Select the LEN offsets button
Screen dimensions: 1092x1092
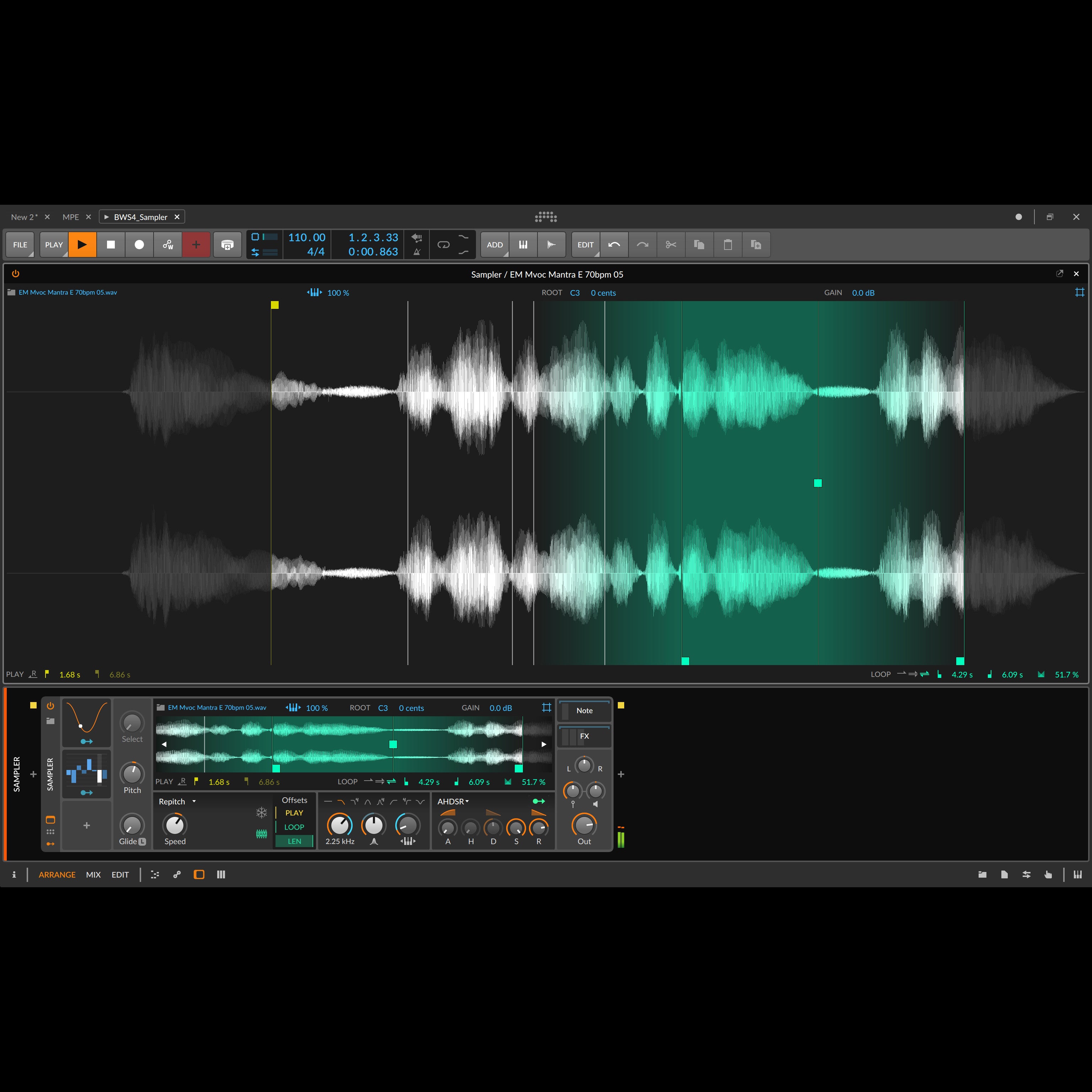click(294, 841)
